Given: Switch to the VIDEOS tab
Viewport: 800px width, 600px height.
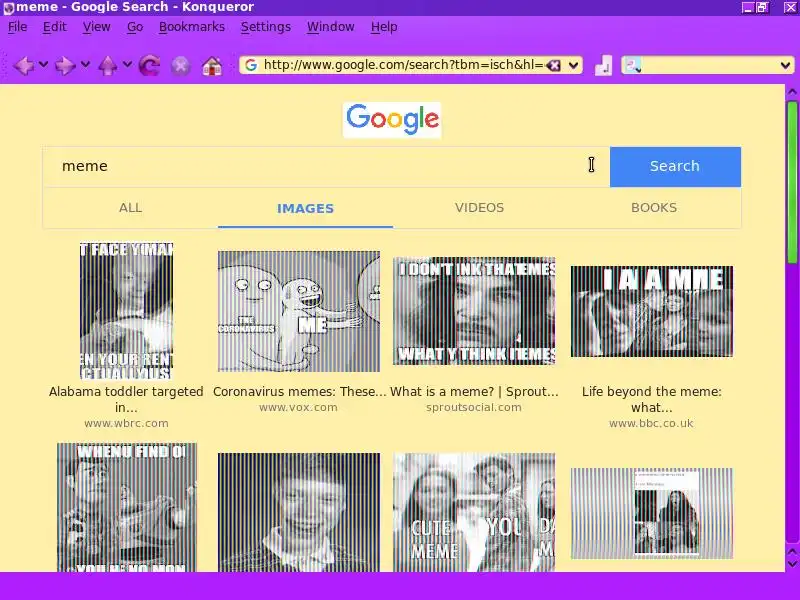Looking at the screenshot, I should click(x=480, y=208).
